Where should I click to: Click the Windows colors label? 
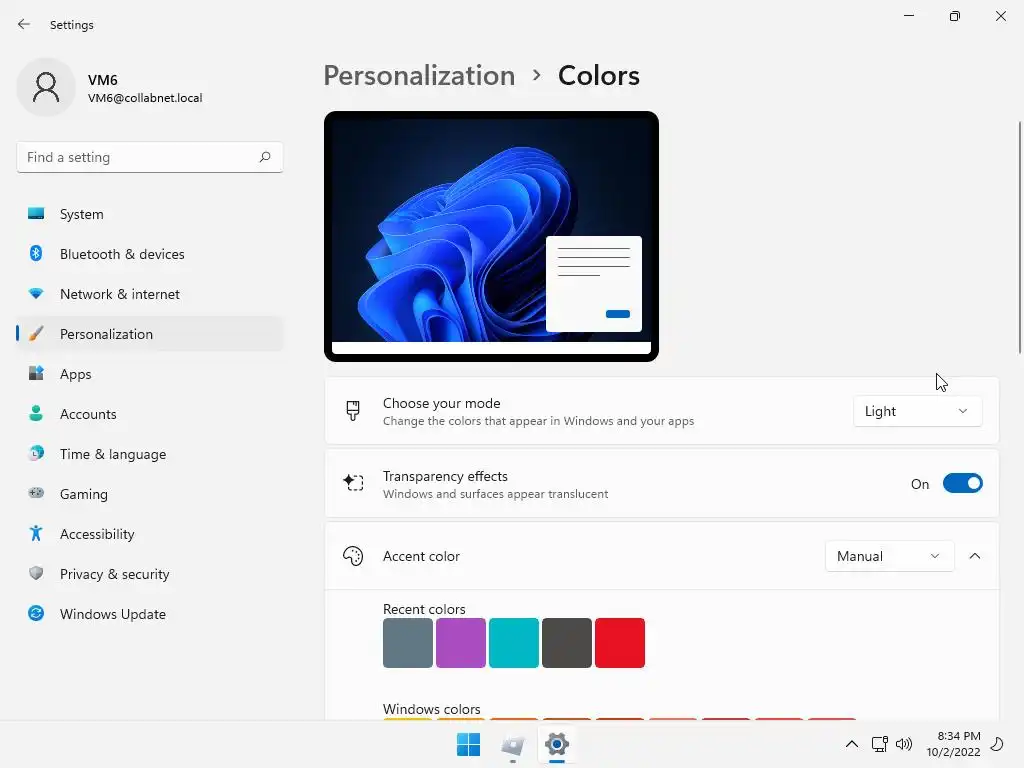point(431,709)
